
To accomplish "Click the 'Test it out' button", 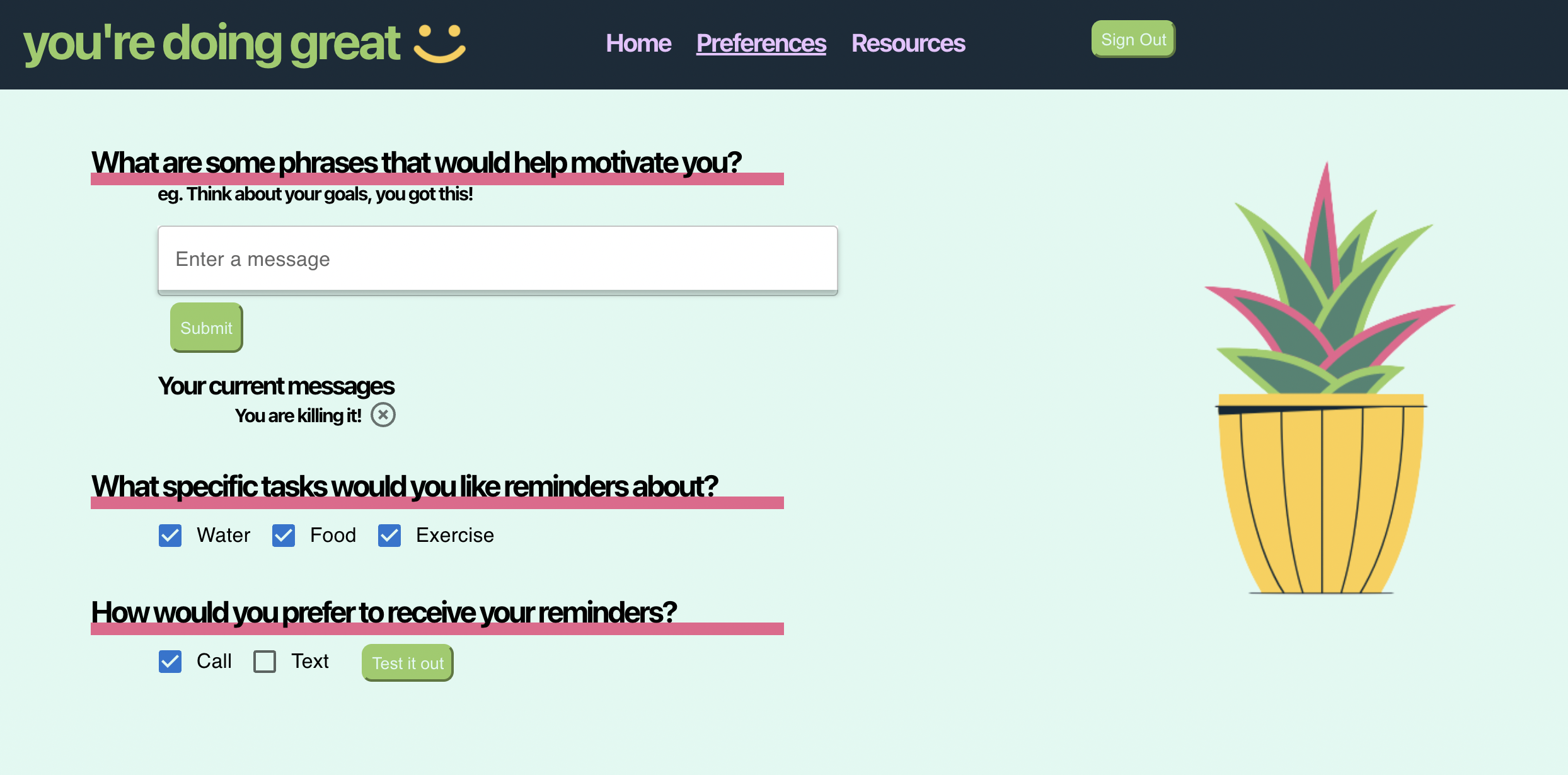I will pos(408,663).
